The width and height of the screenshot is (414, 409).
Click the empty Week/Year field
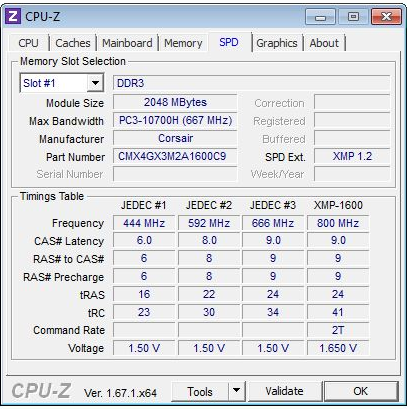coord(352,174)
